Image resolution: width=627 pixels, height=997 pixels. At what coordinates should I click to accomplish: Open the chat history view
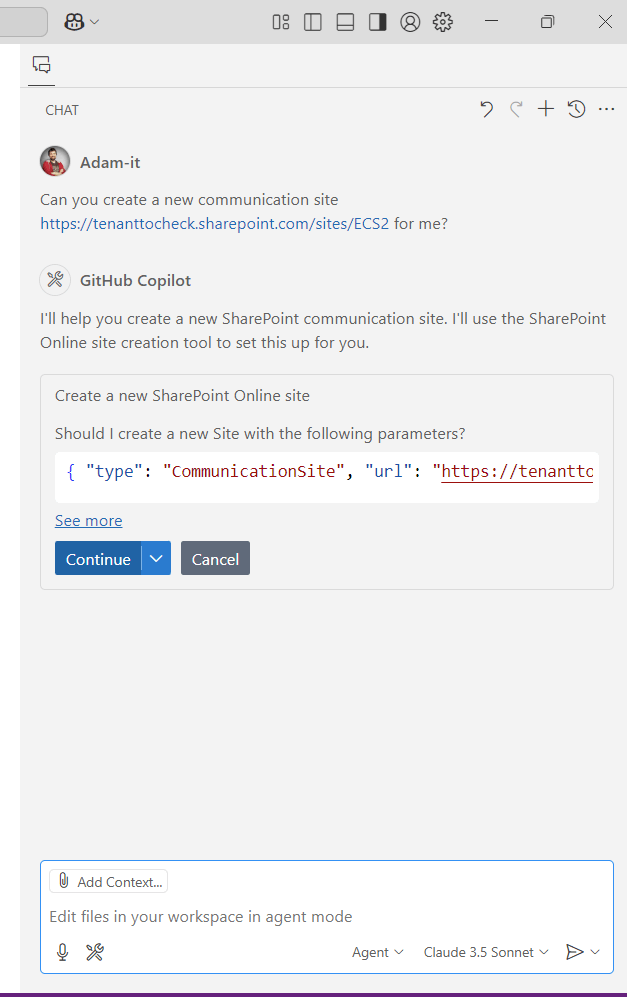[x=576, y=109]
